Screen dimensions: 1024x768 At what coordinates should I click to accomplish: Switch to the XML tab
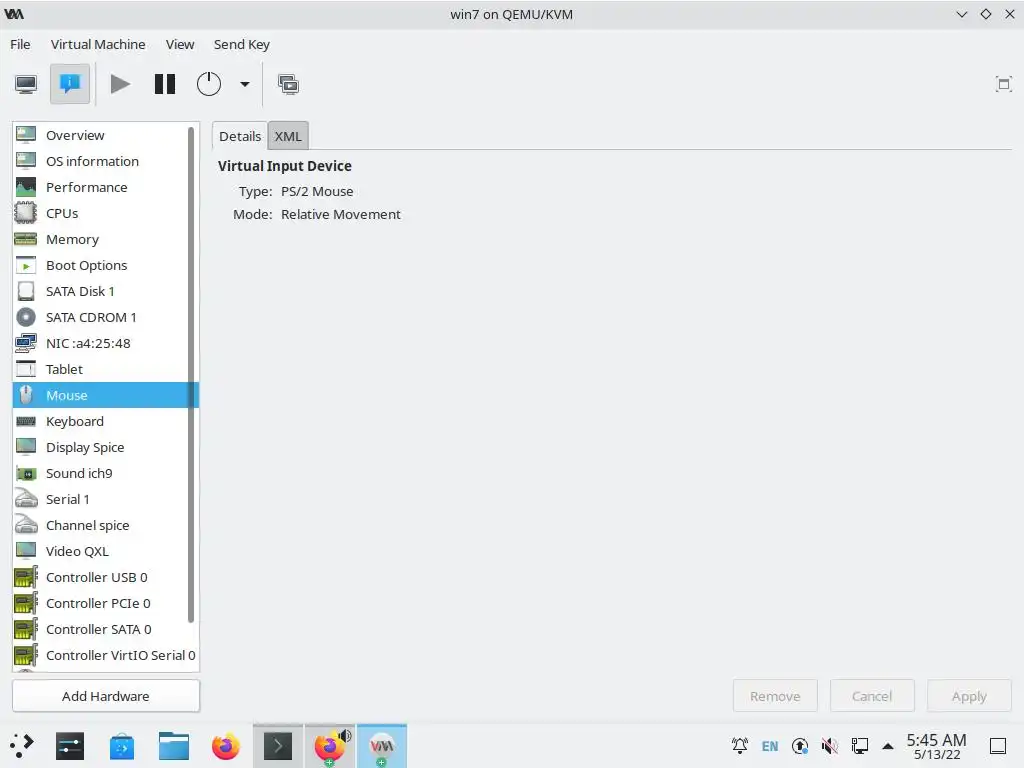(288, 136)
